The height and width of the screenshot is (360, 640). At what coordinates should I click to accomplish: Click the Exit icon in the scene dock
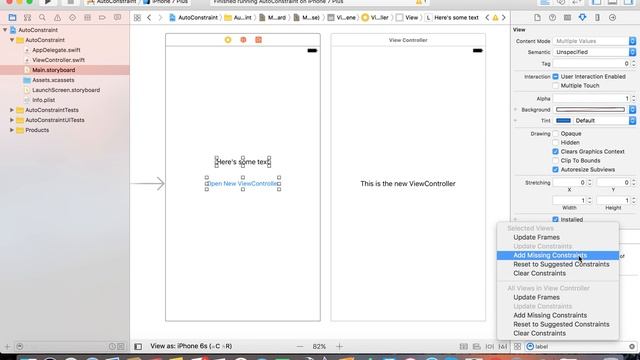pos(258,40)
